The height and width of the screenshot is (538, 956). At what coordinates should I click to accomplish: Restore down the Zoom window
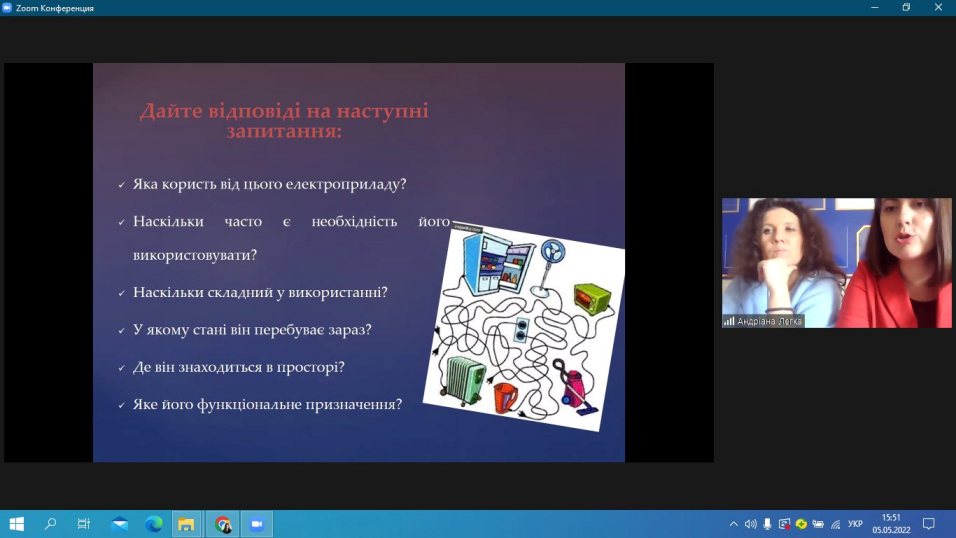click(906, 7)
